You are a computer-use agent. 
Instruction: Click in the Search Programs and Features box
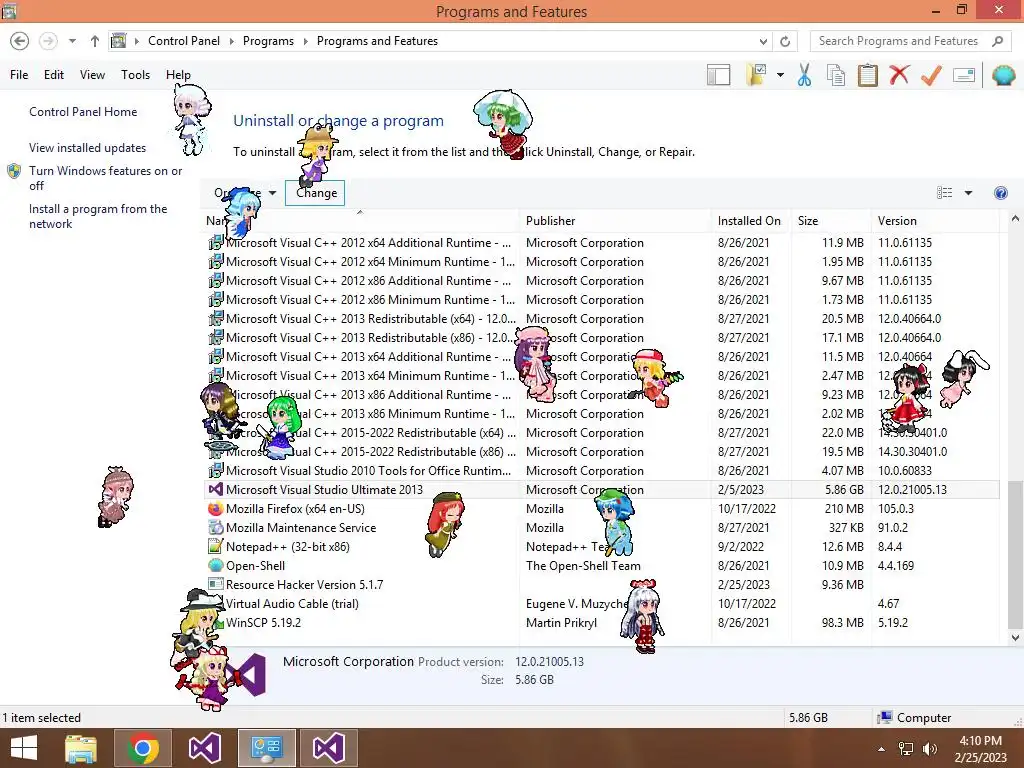(x=899, y=41)
